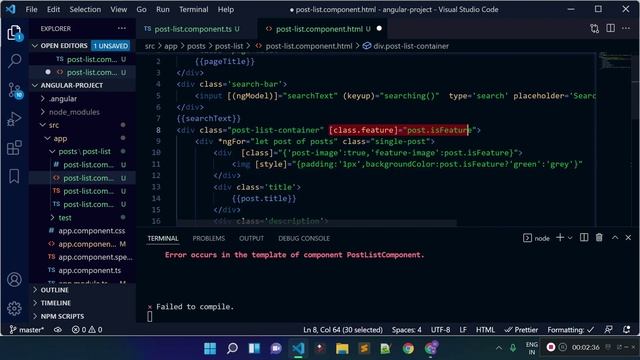This screenshot has height=360, width=640.
Task: Open Windows taskbar search
Action: [232, 348]
